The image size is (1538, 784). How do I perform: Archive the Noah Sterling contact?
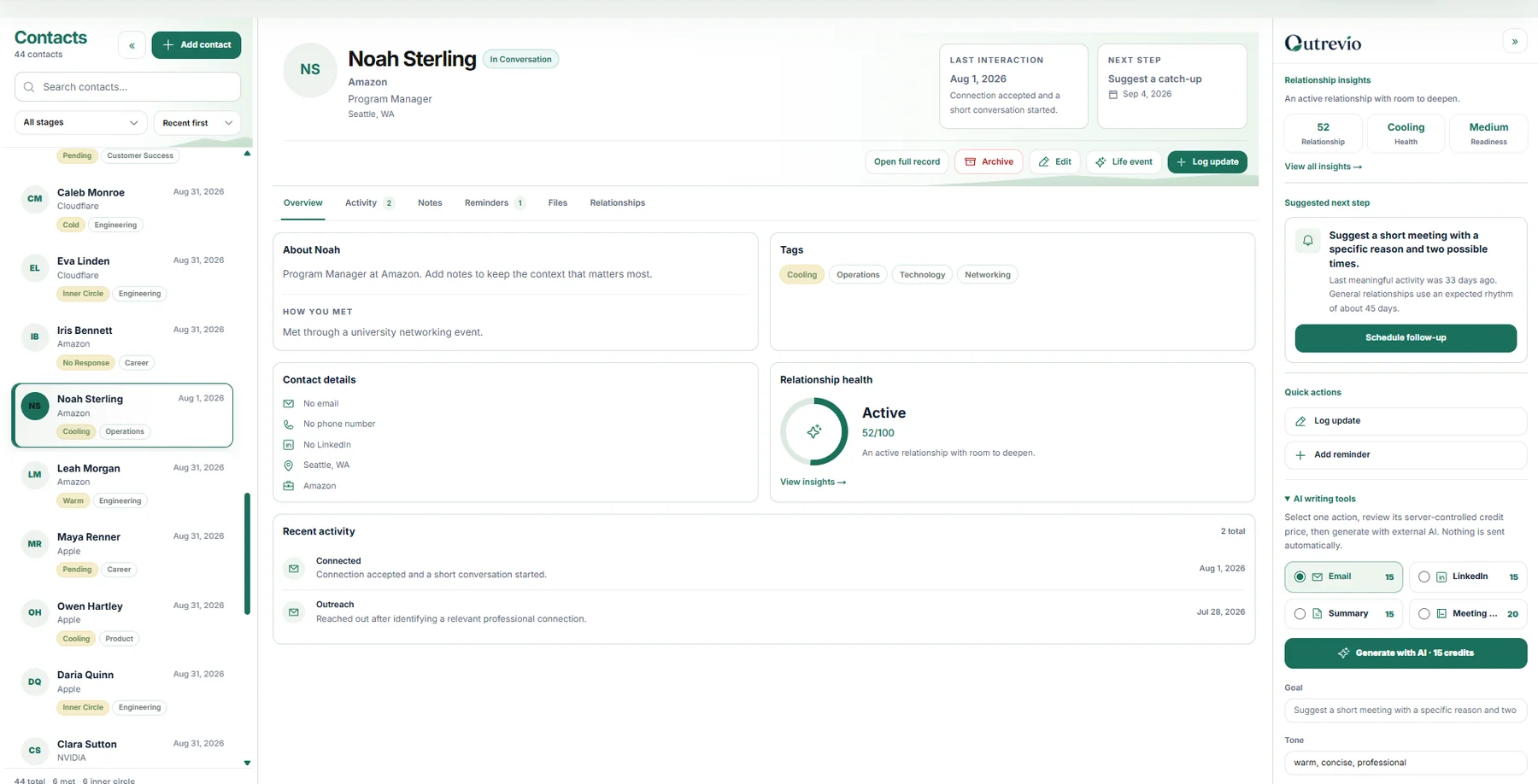point(989,162)
